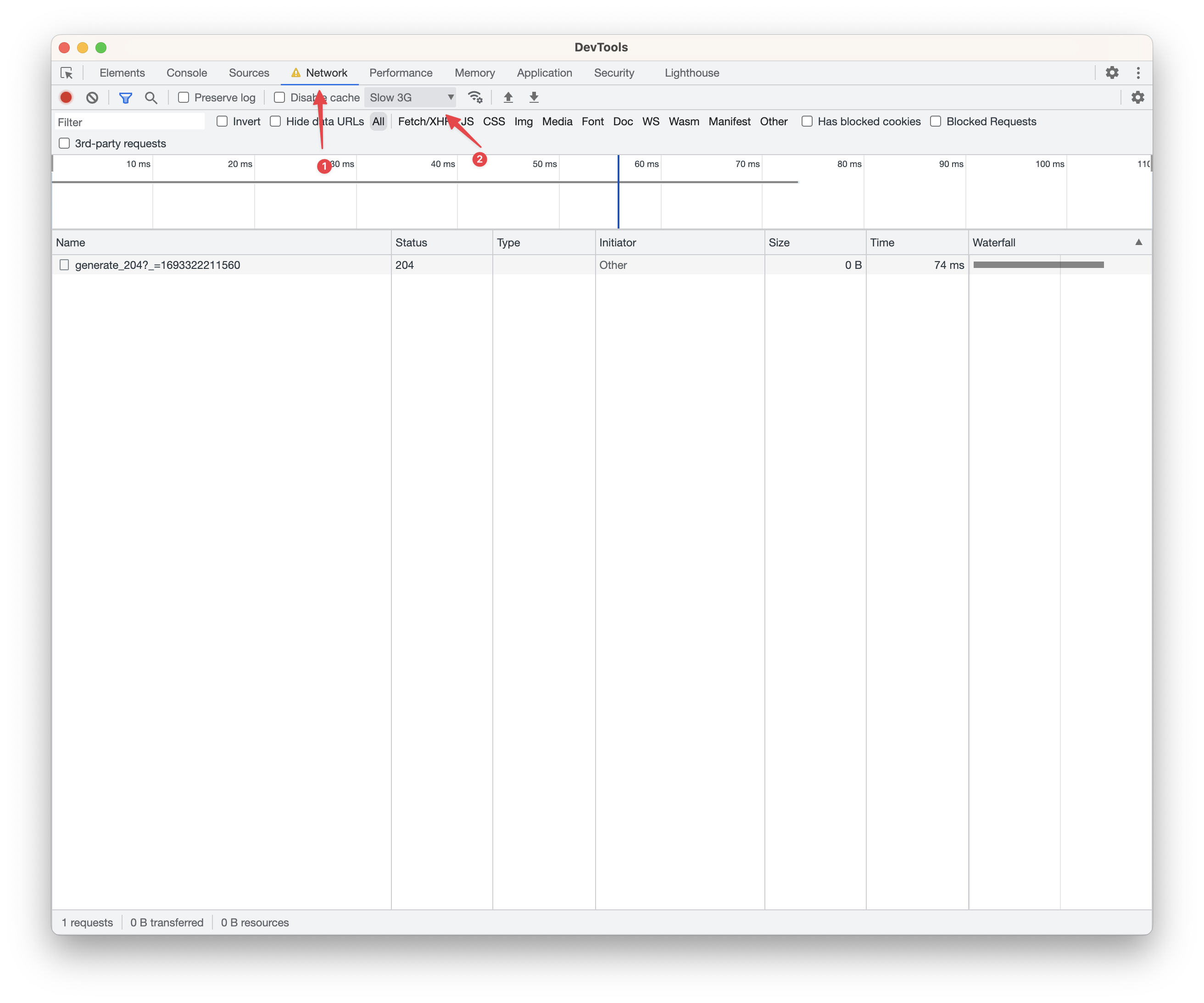This screenshot has width=1204, height=1003.
Task: Open the Application tab
Action: coord(544,73)
